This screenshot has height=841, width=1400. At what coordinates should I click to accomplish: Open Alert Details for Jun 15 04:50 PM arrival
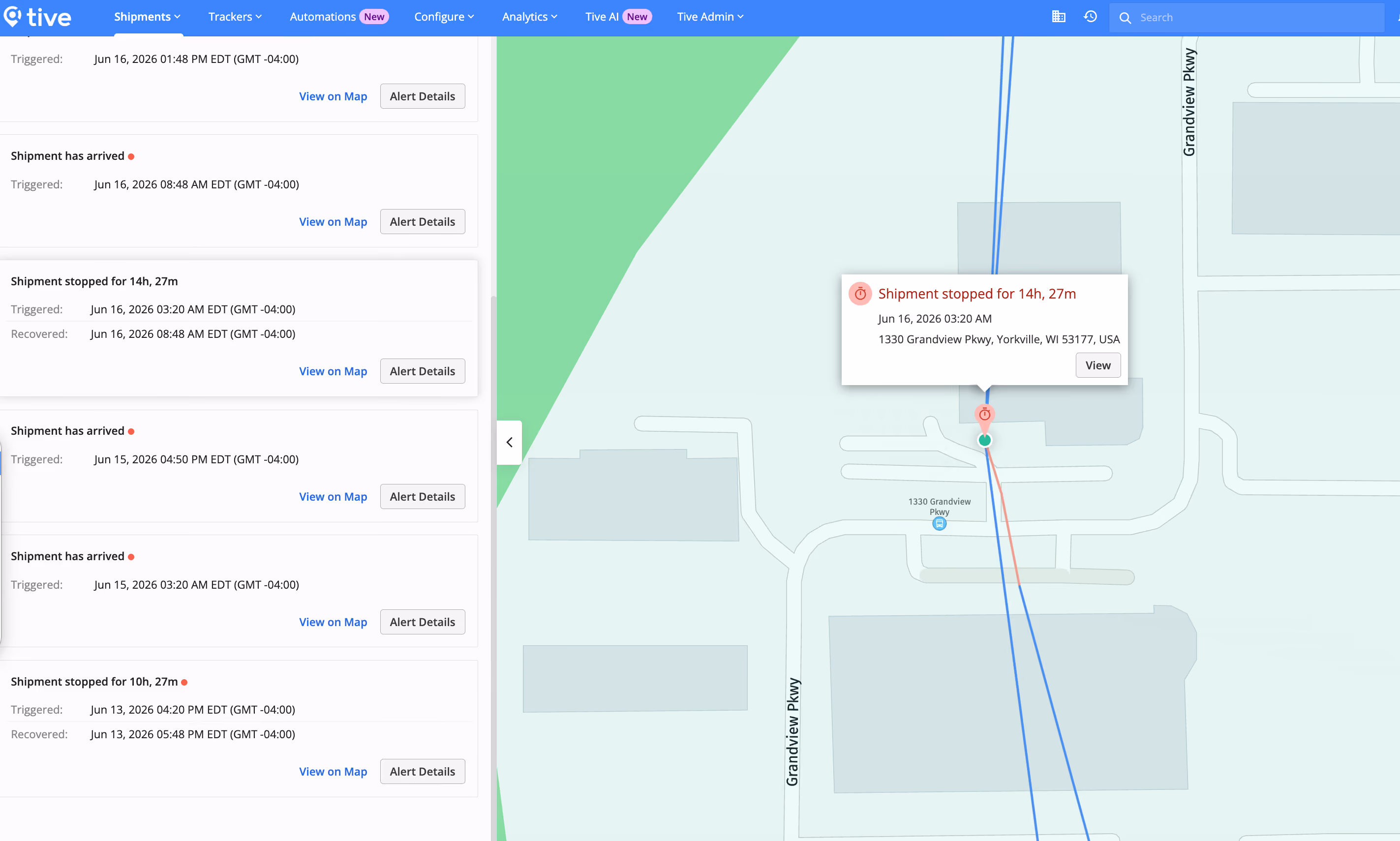click(x=422, y=496)
